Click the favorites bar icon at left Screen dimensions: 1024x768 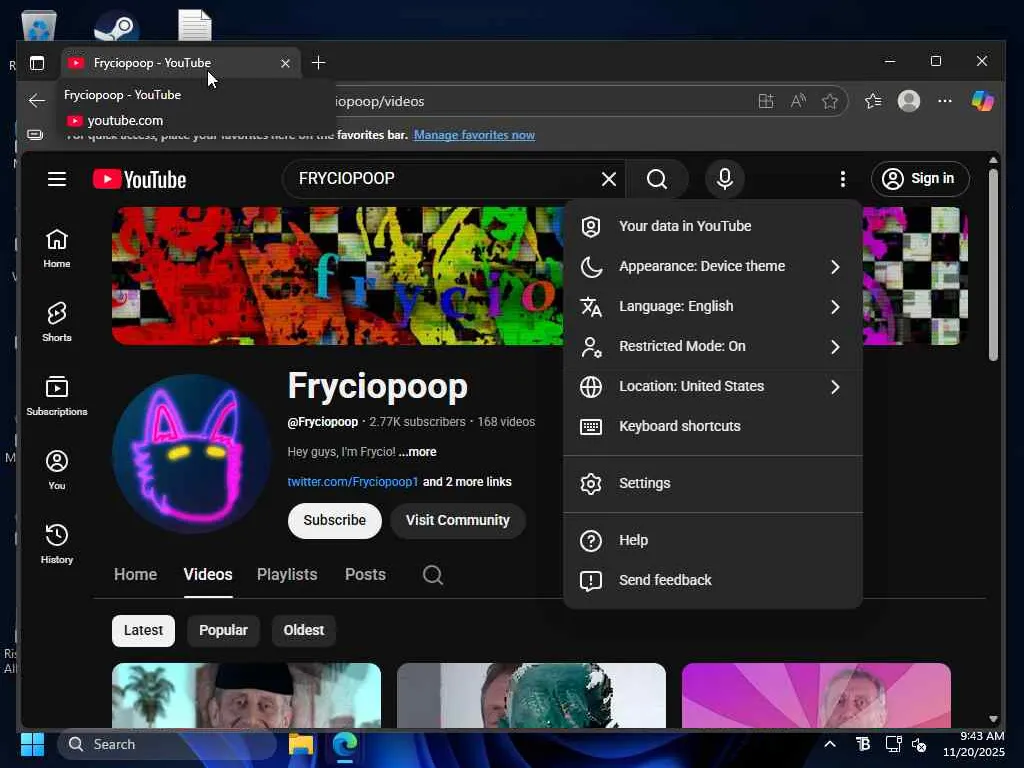tap(35, 135)
